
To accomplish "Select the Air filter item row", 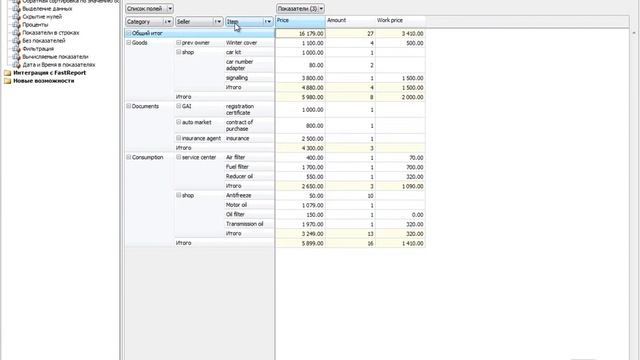I will [x=249, y=157].
